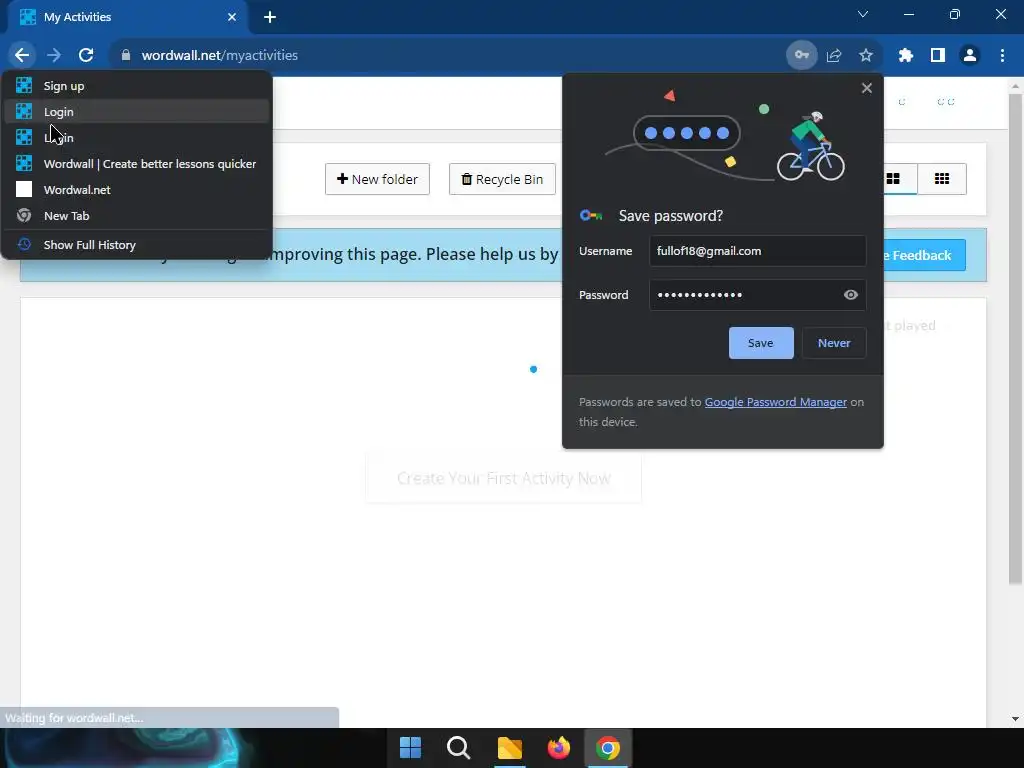Select Sign up in history dropdown

pos(136,86)
